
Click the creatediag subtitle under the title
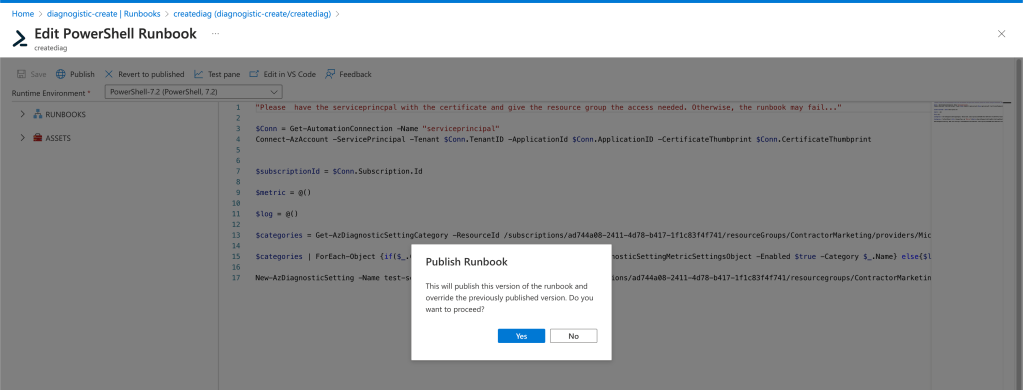point(51,48)
